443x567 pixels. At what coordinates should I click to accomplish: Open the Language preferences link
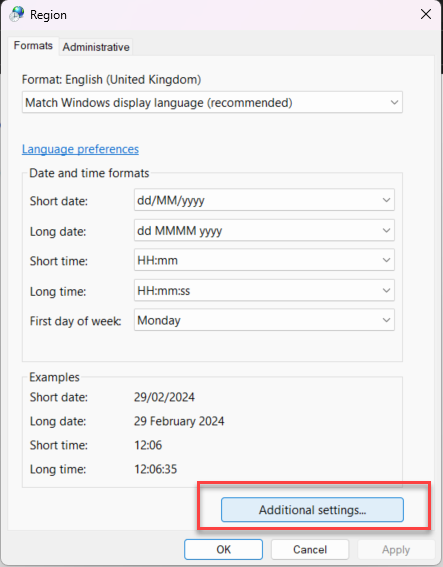(x=80, y=149)
